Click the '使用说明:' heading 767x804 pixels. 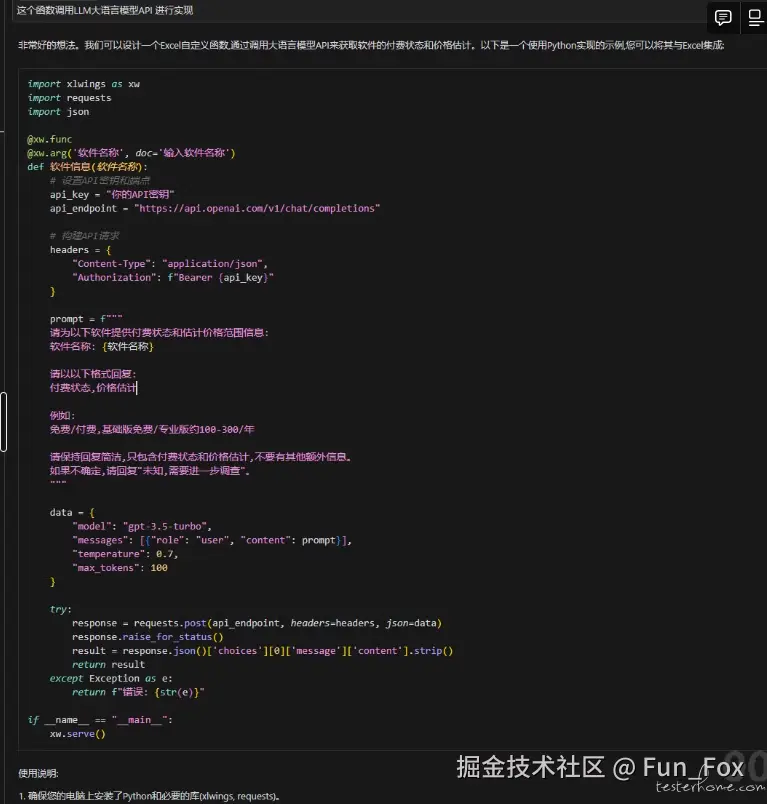38,774
